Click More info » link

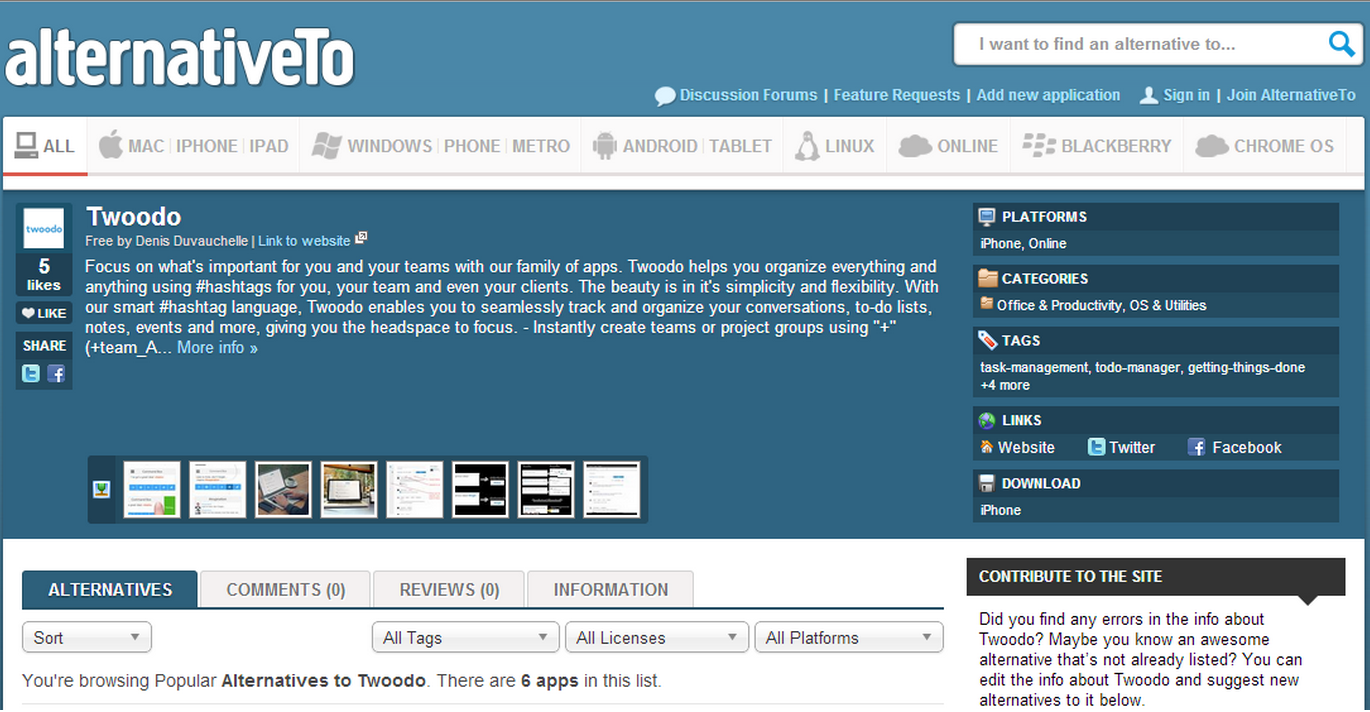pos(217,348)
